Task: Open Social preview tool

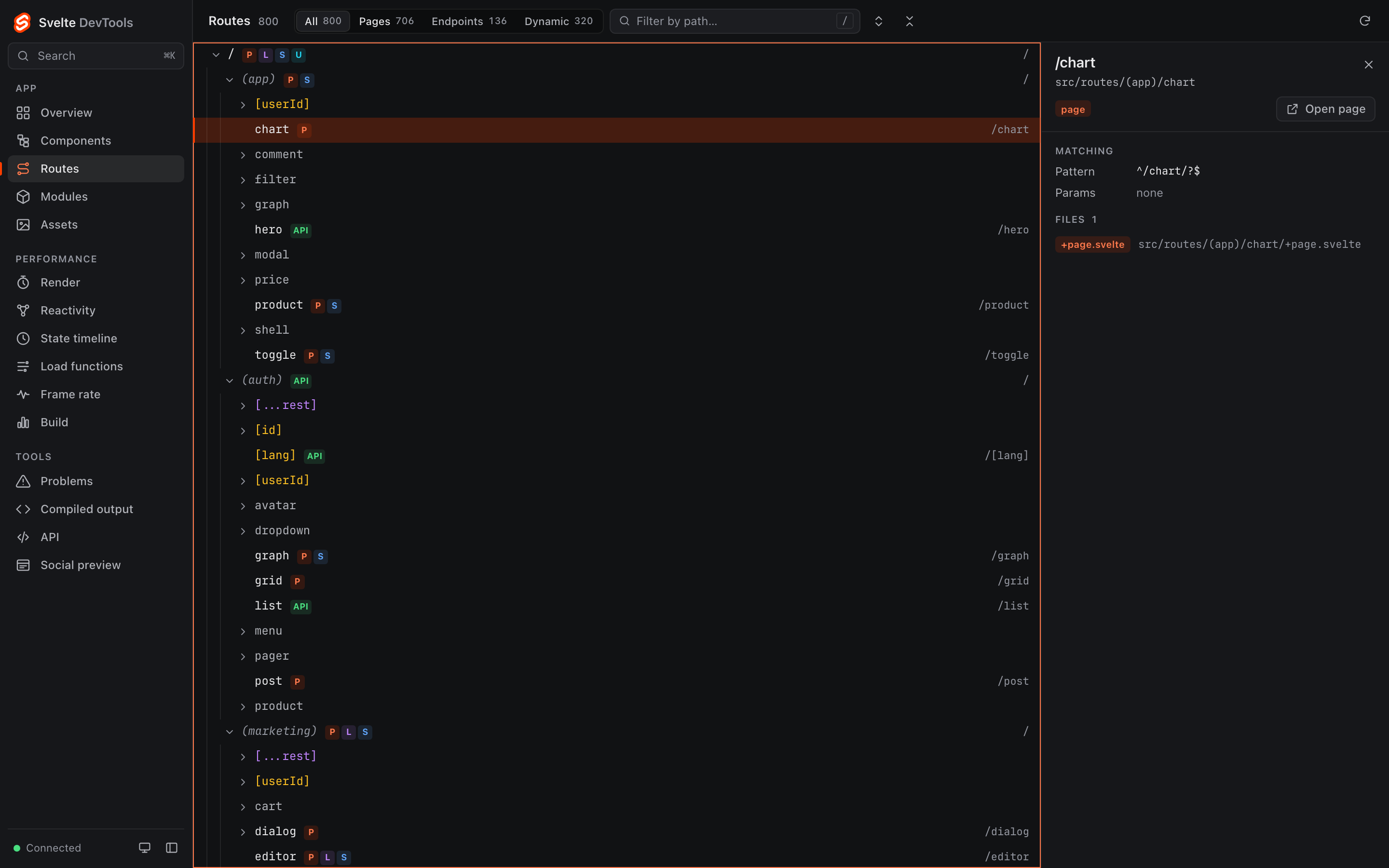Action: pos(96,565)
